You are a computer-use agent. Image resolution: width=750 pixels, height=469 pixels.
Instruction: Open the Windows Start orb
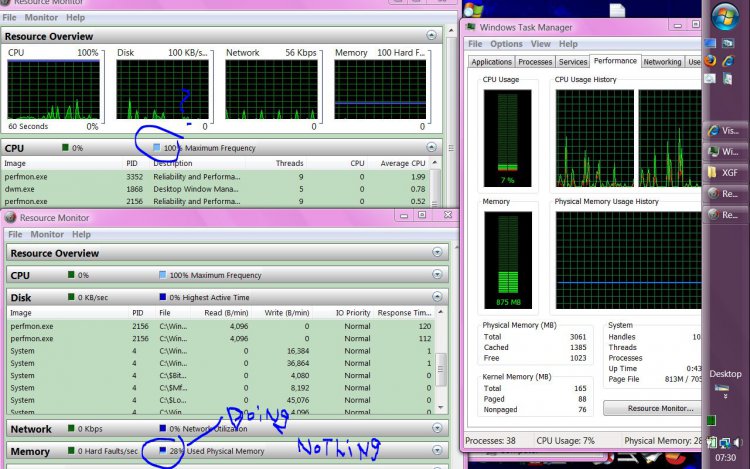725,16
